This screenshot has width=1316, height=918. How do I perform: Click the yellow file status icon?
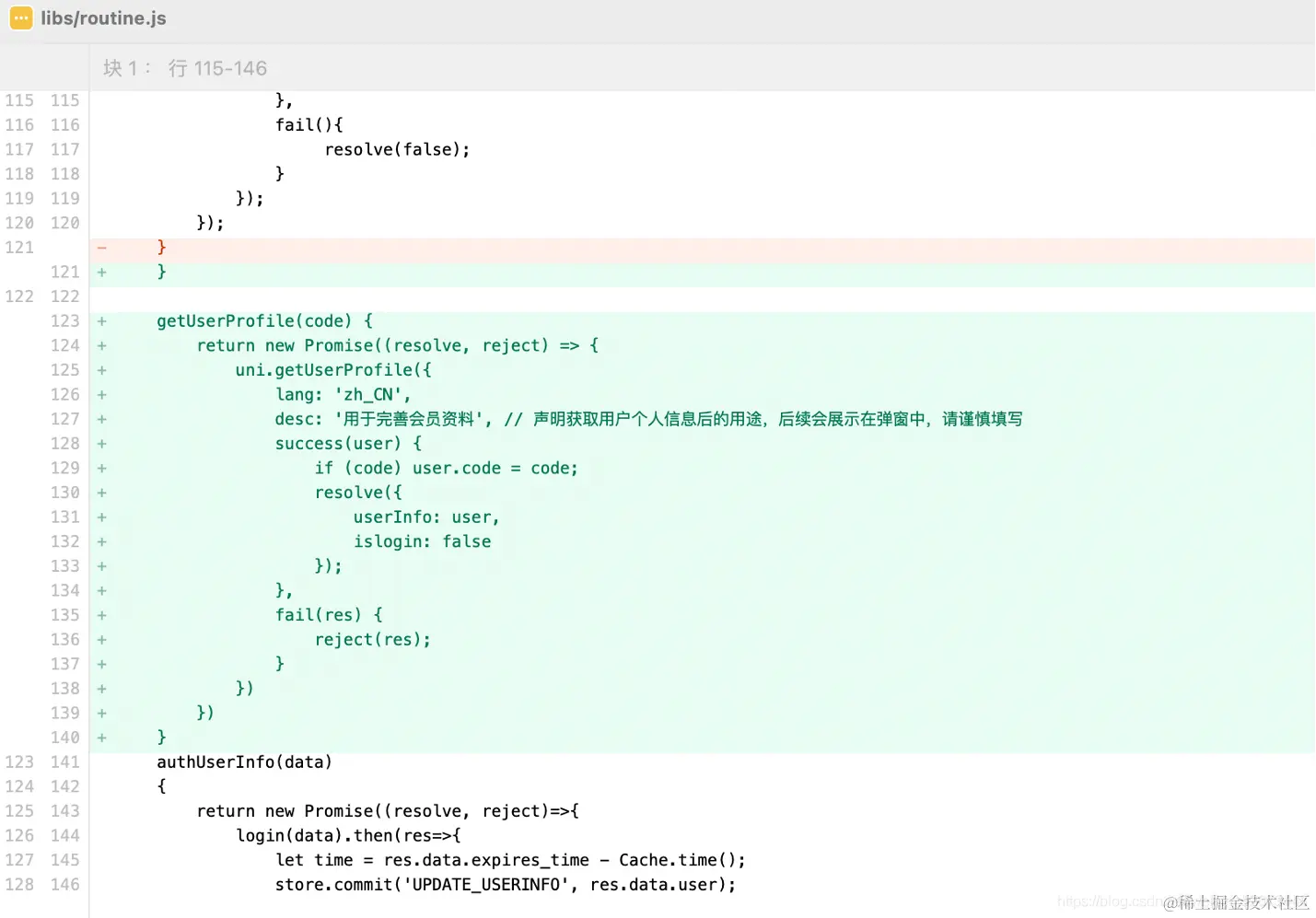point(20,18)
